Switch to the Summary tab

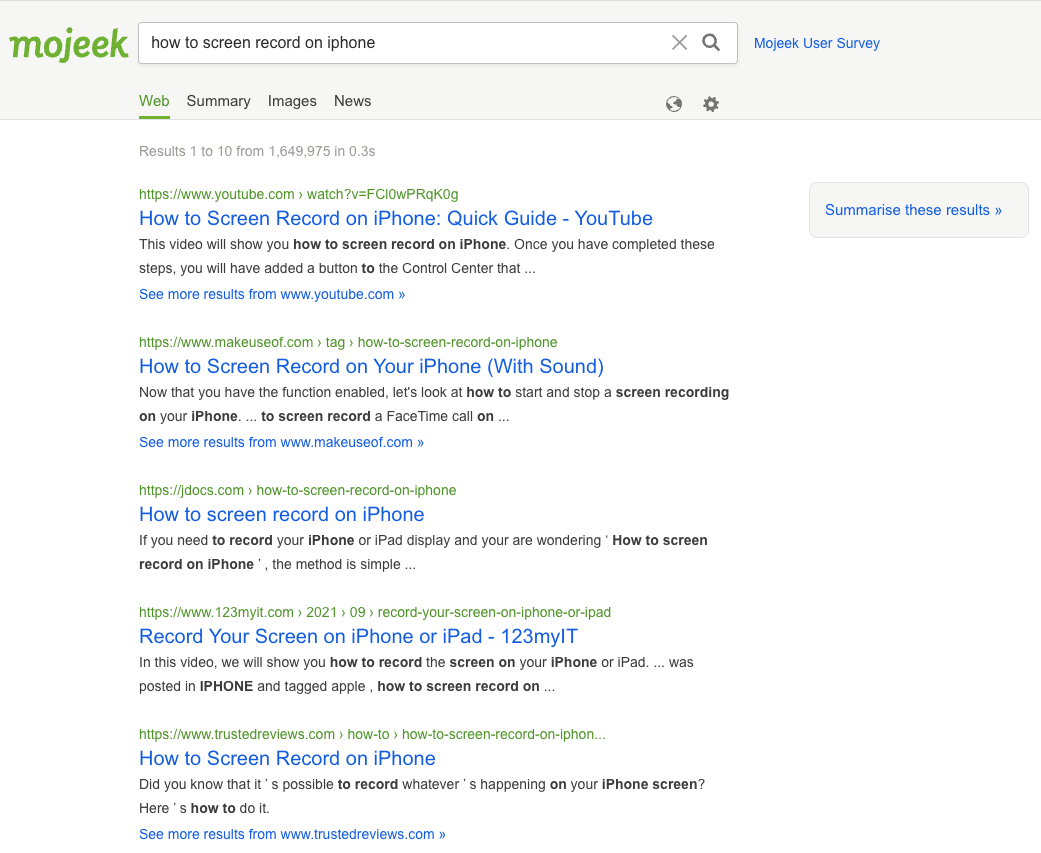218,101
